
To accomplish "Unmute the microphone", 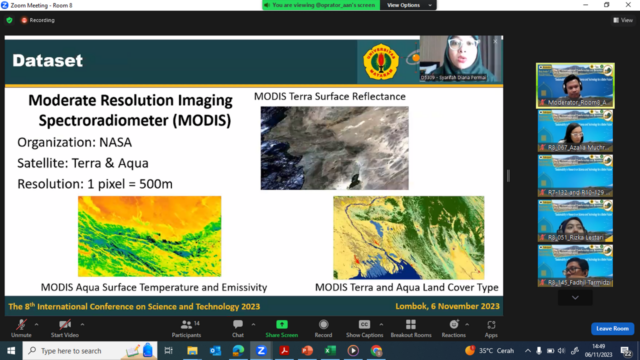I will click(x=21, y=329).
